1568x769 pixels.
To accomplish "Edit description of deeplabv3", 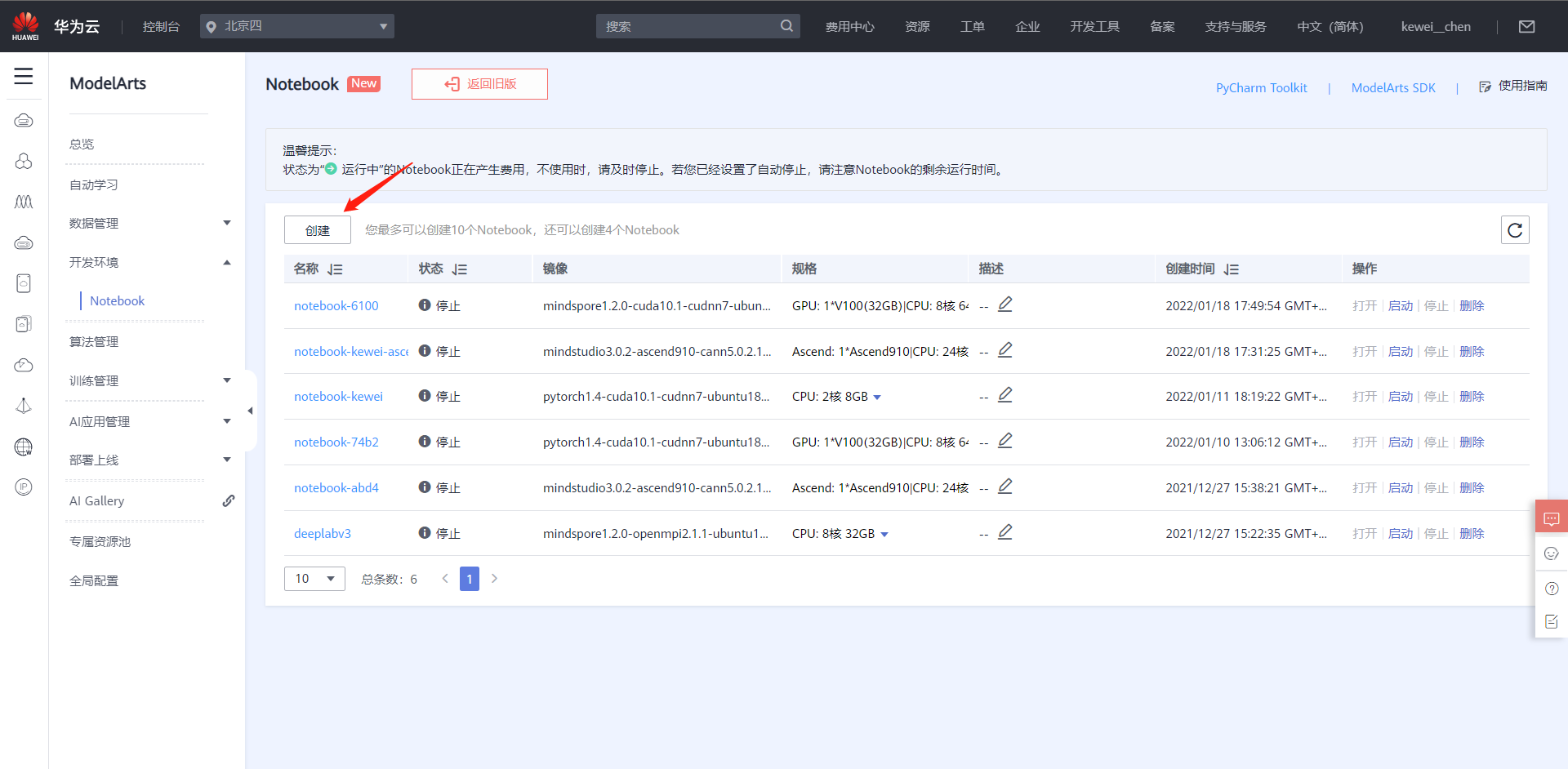I will [1005, 532].
